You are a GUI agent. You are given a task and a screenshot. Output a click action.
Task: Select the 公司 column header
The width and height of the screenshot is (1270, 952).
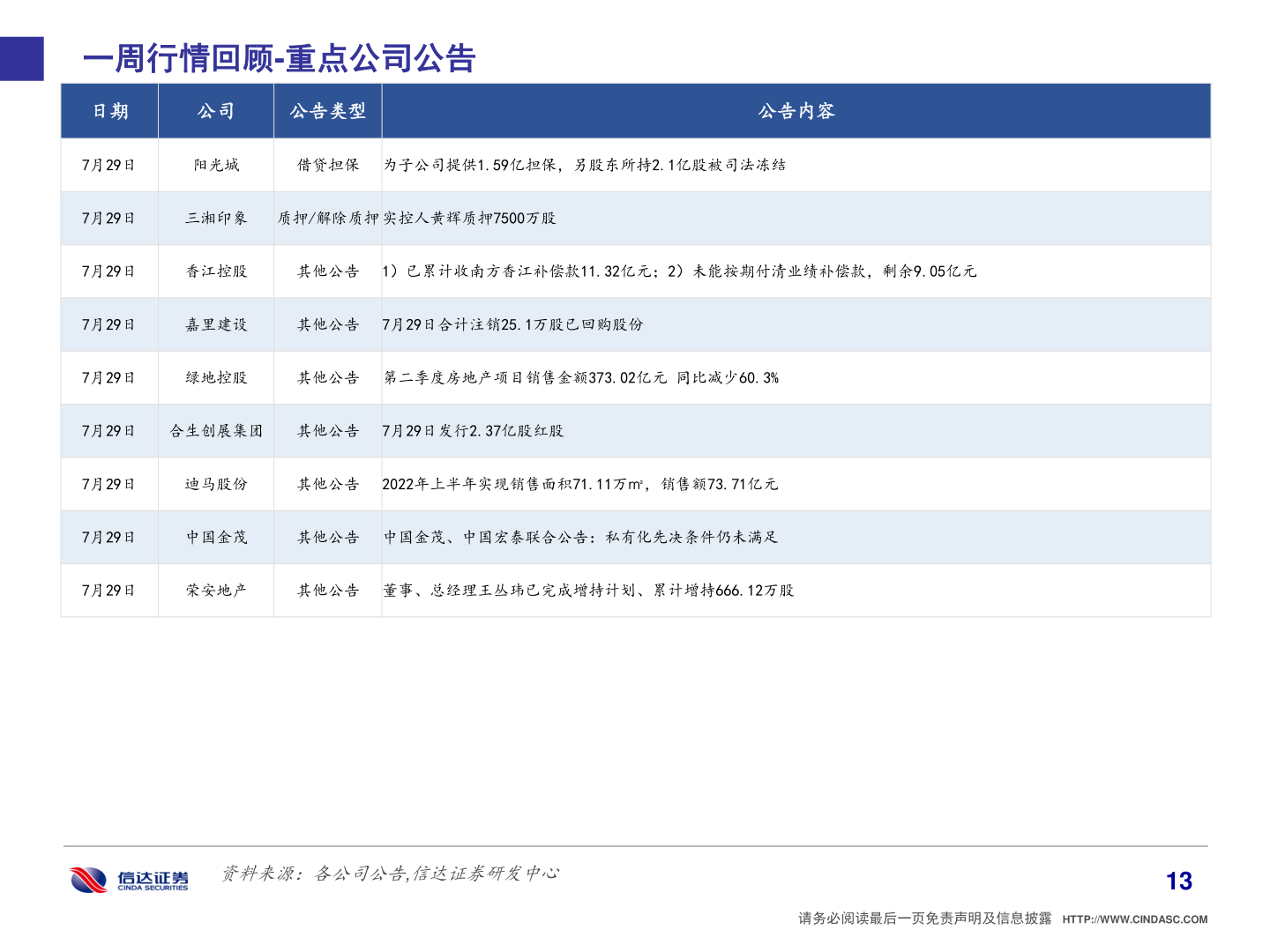215,111
